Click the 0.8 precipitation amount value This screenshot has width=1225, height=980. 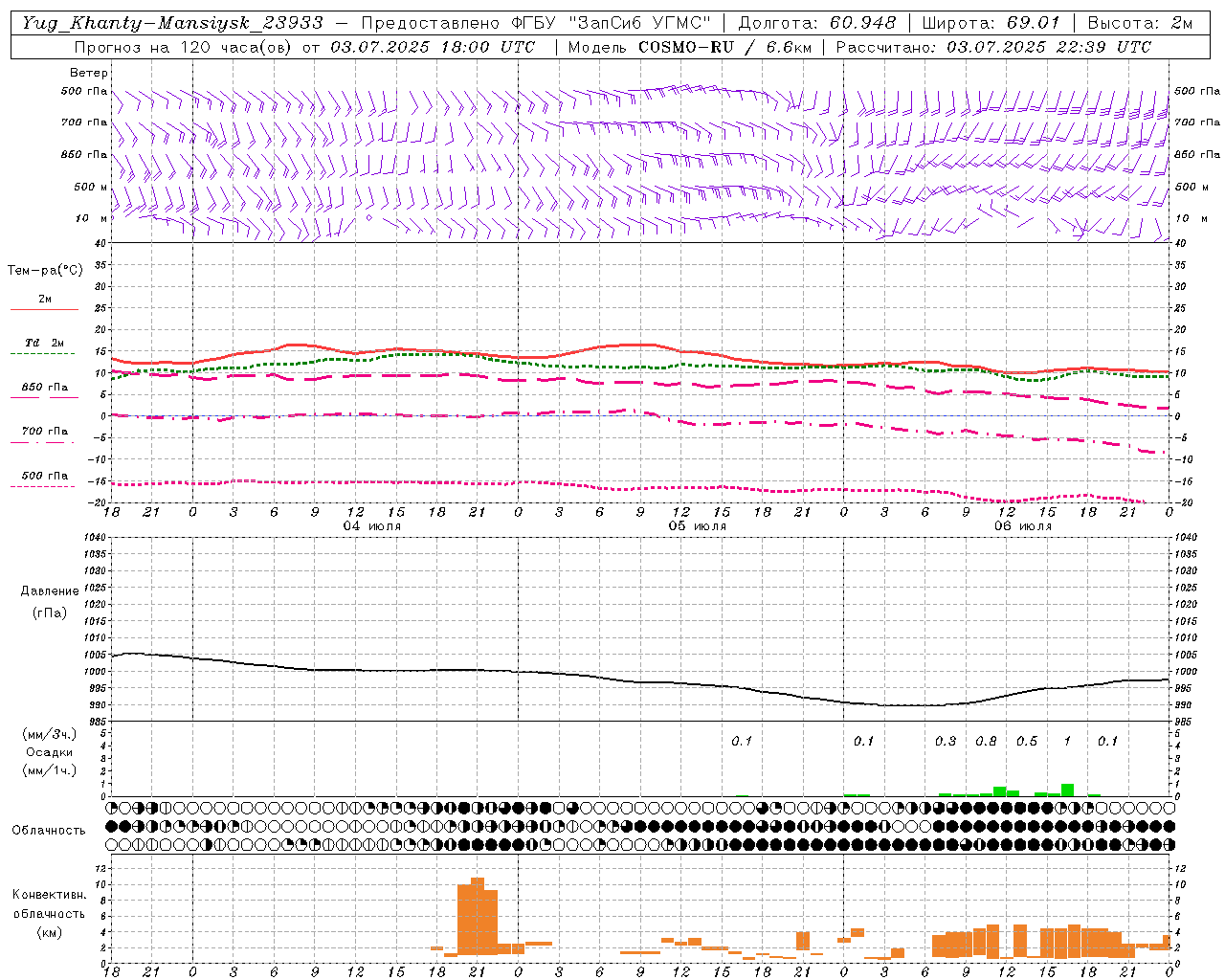(986, 742)
